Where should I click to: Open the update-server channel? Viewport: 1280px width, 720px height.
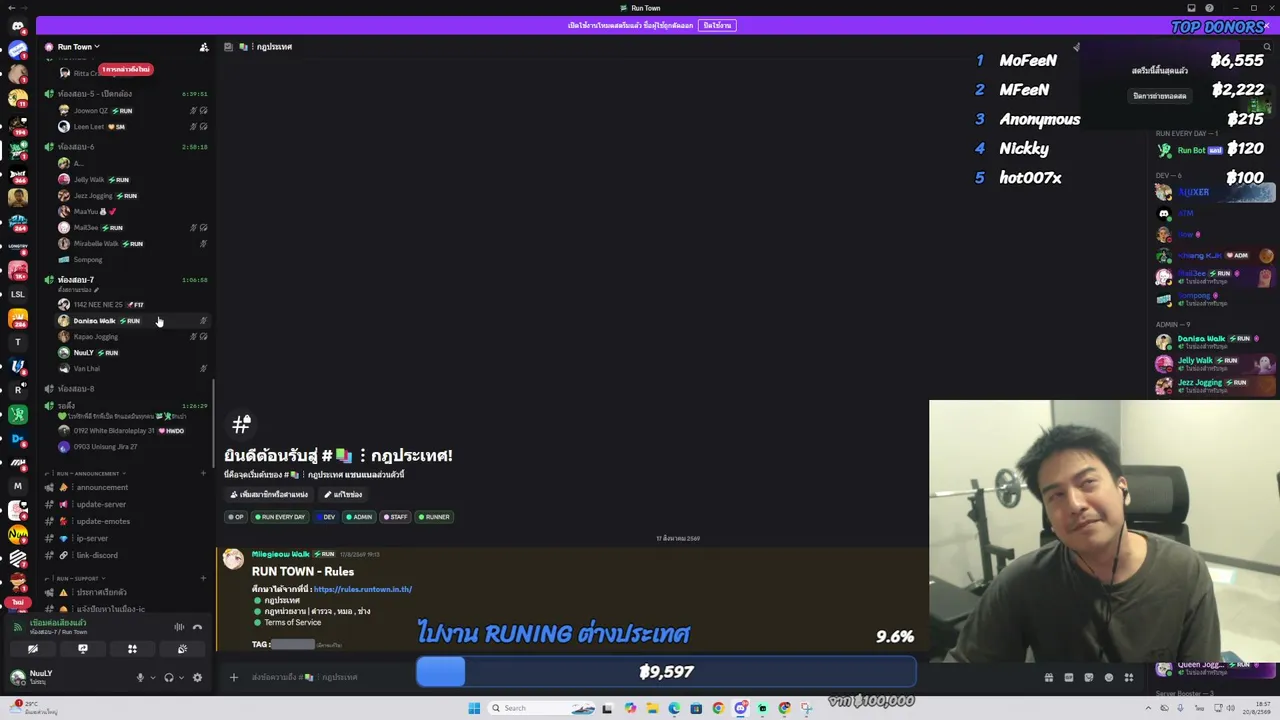pyautogui.click(x=125, y=505)
